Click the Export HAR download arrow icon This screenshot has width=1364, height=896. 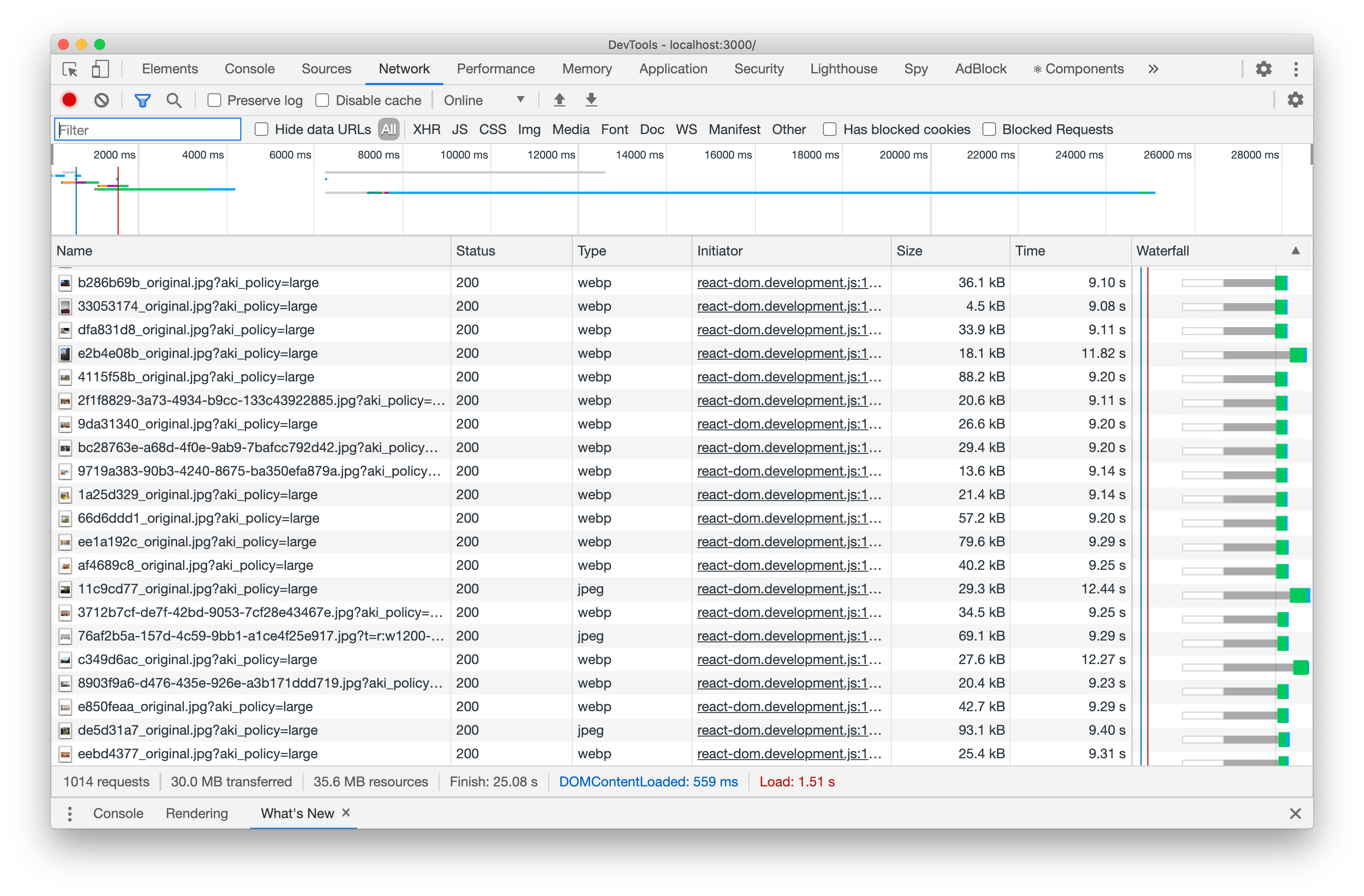click(x=591, y=100)
